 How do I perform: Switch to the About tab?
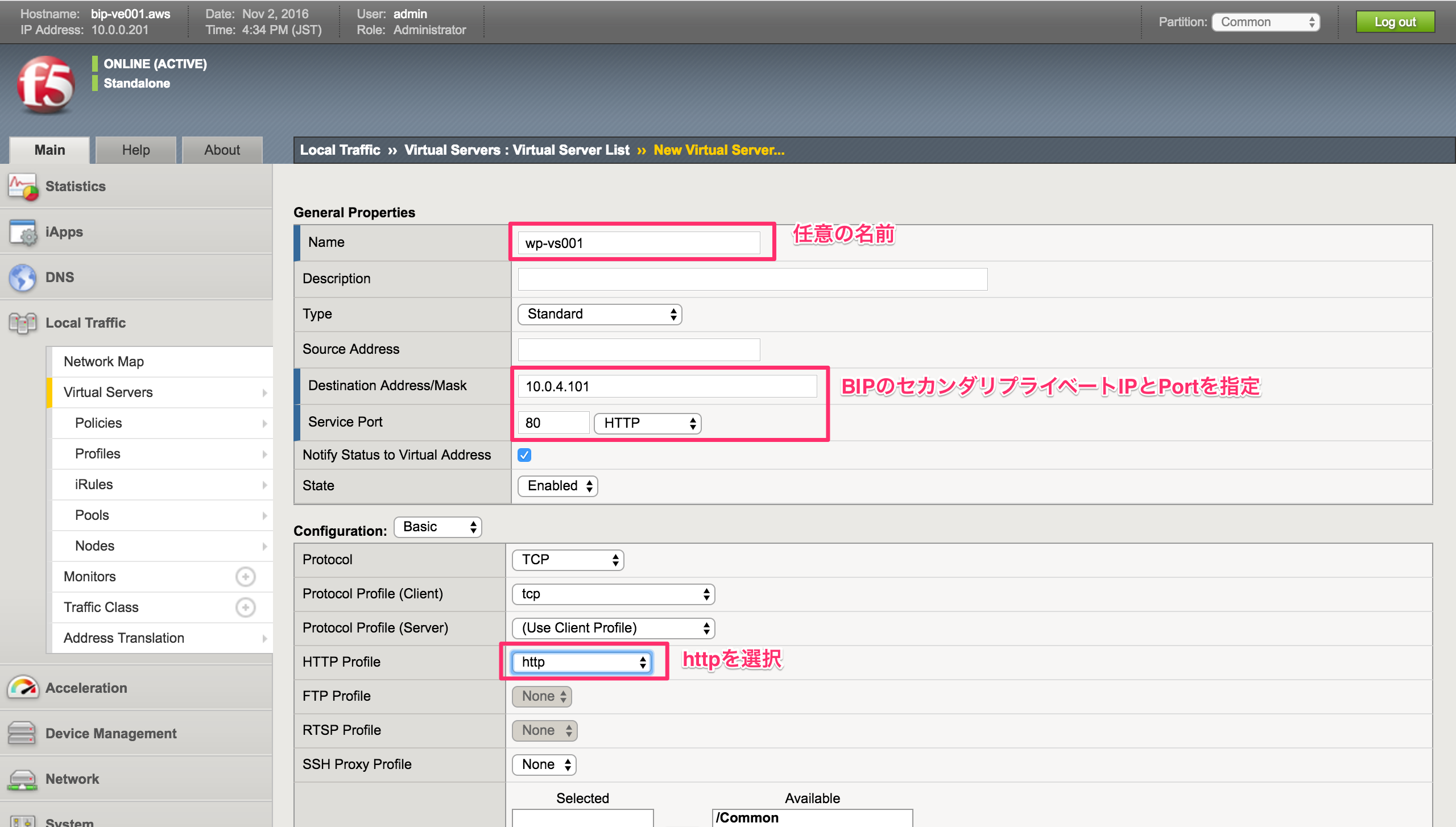click(x=221, y=150)
